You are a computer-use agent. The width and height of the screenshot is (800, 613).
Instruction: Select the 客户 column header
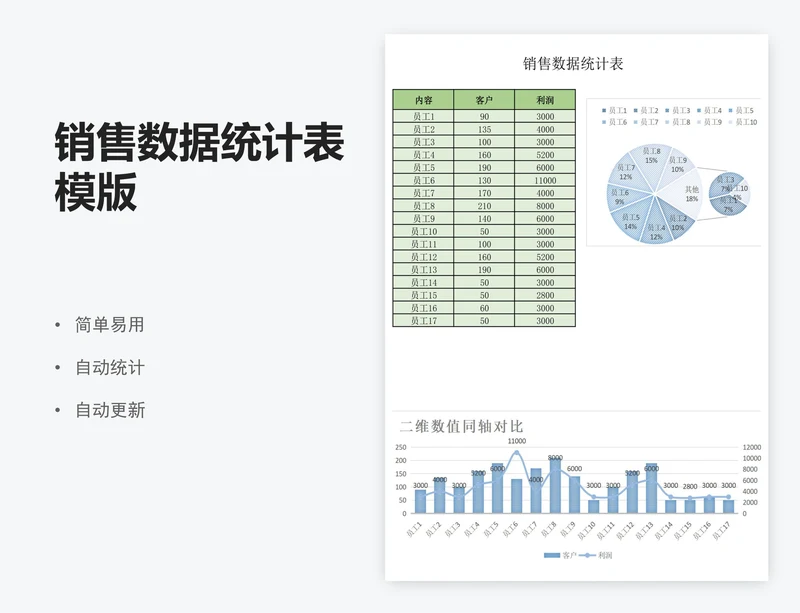[484, 100]
